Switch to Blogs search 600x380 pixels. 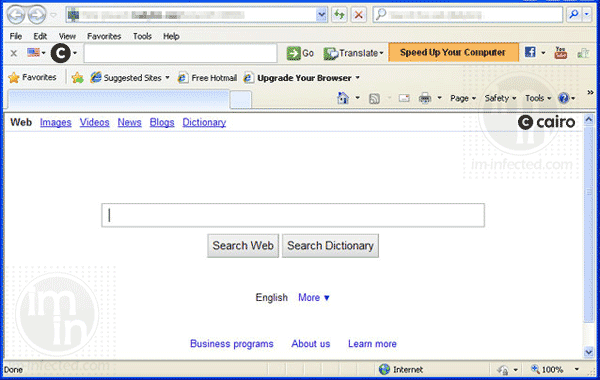coord(162,122)
